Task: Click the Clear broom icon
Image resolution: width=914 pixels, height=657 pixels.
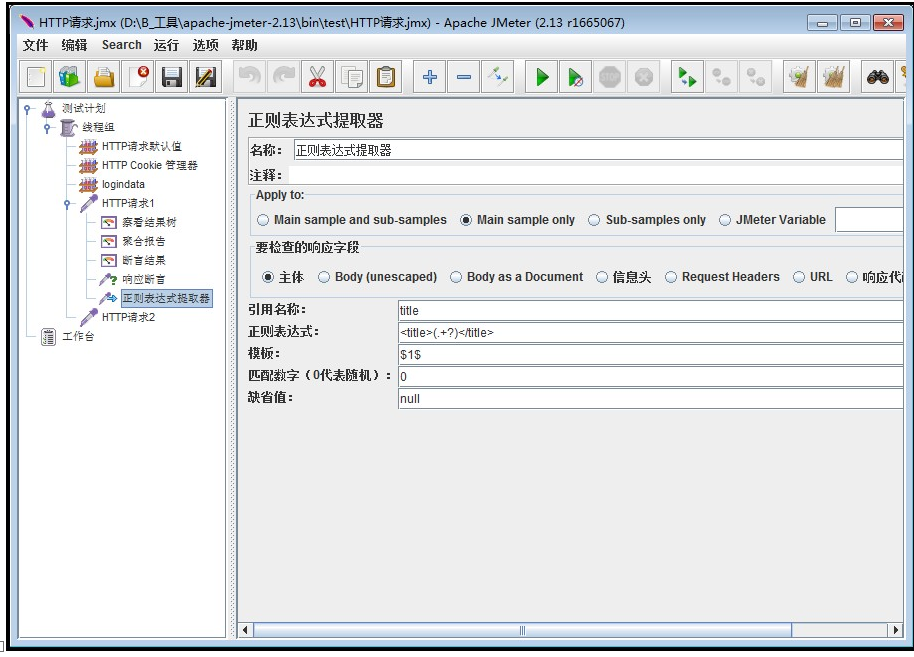Action: click(799, 77)
